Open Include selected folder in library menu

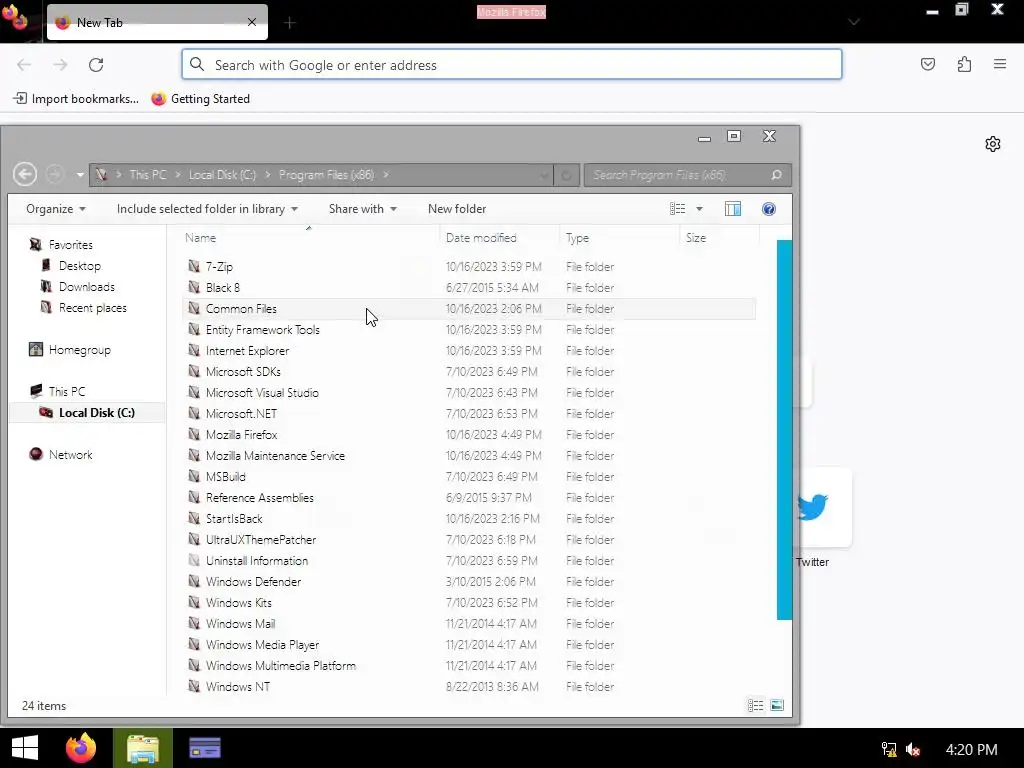207,209
